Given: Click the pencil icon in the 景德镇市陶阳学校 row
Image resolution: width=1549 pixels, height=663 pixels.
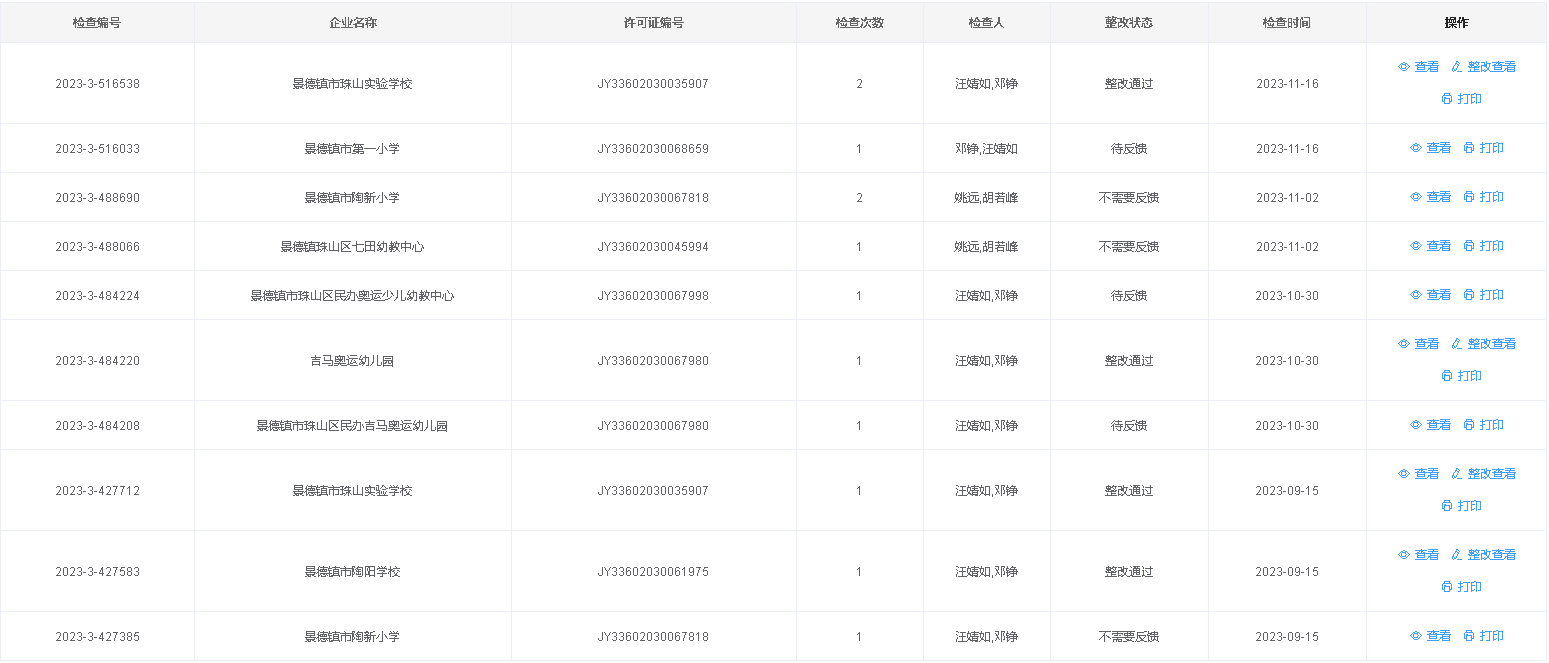Looking at the screenshot, I should click(1457, 555).
